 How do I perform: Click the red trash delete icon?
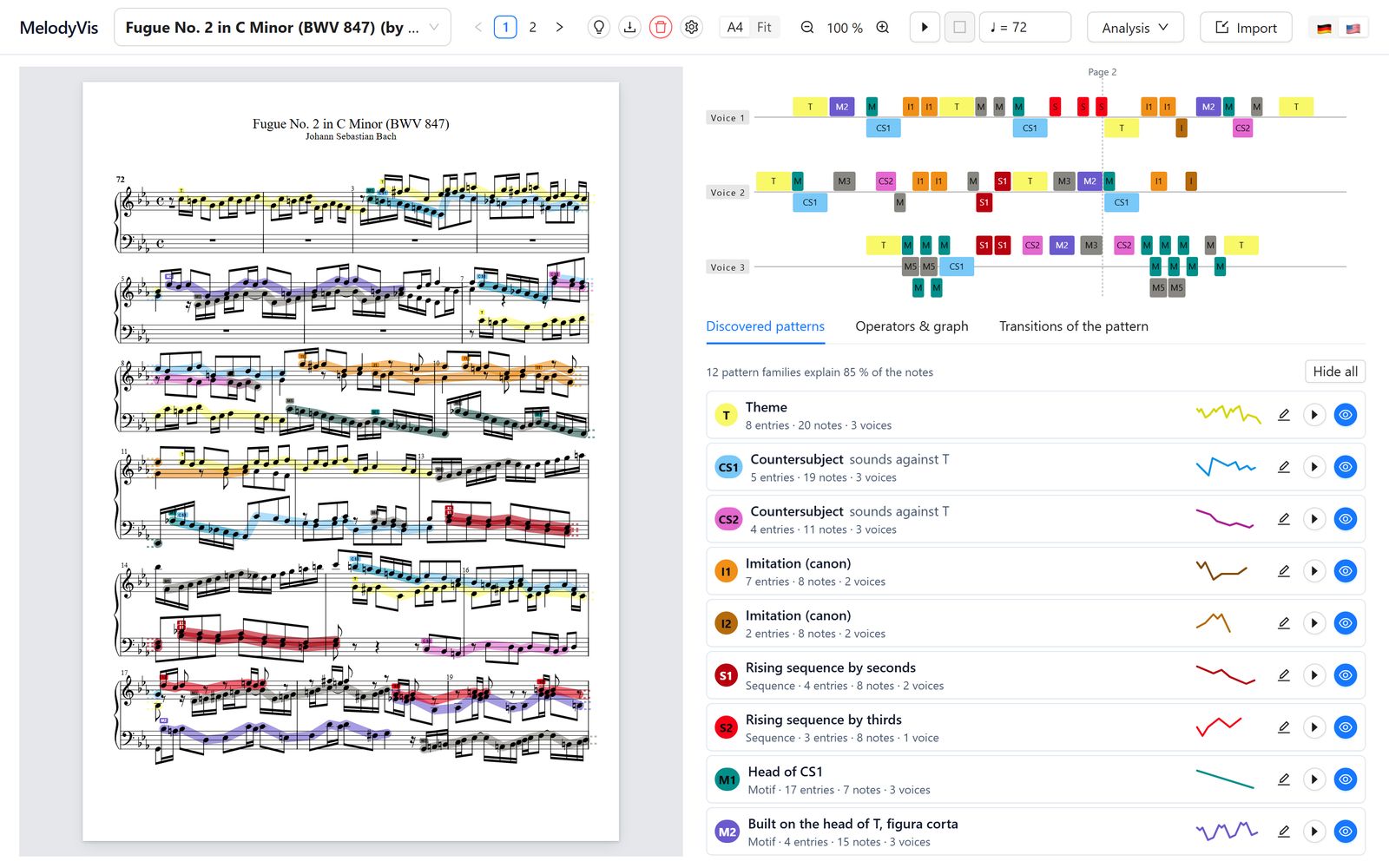(x=661, y=27)
